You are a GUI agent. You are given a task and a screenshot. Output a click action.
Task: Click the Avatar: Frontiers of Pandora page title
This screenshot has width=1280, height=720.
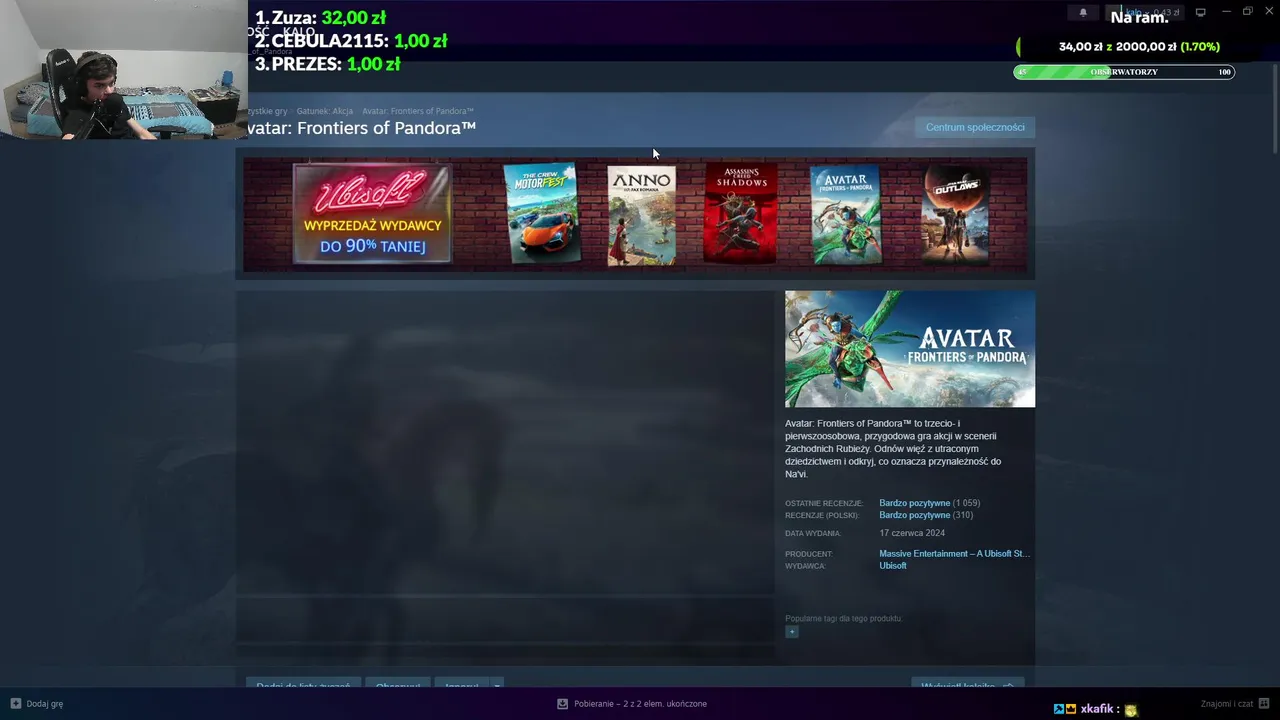point(362,128)
